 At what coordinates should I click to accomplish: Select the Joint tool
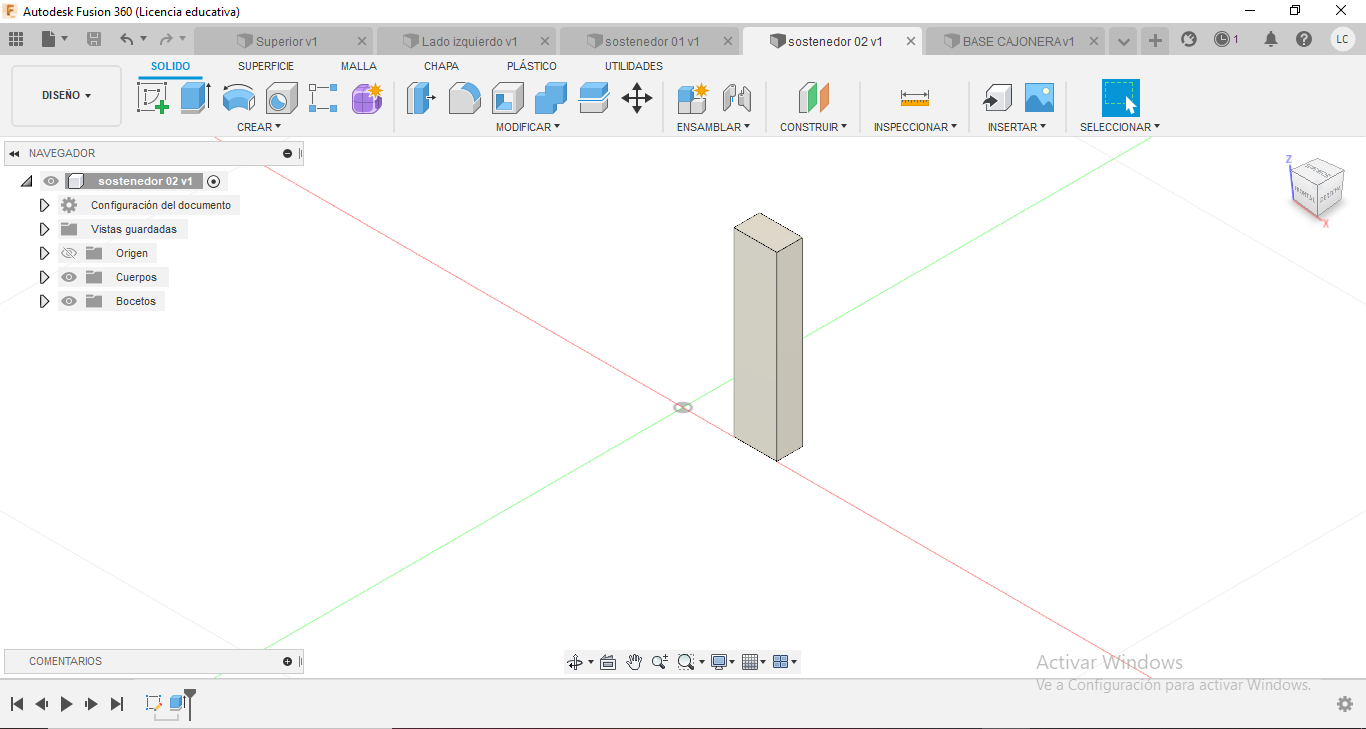point(736,98)
